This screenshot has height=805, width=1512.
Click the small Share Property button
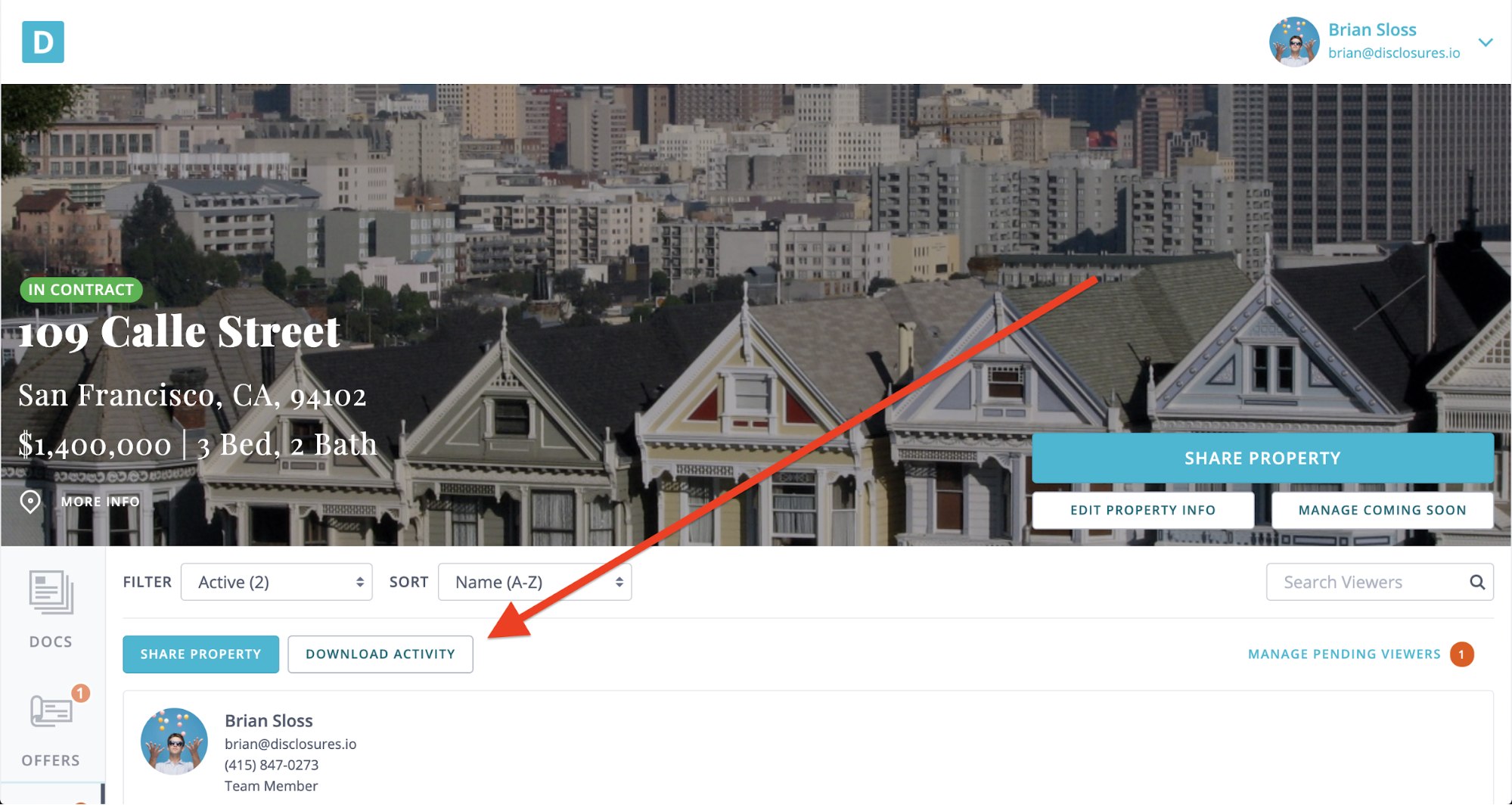[200, 654]
